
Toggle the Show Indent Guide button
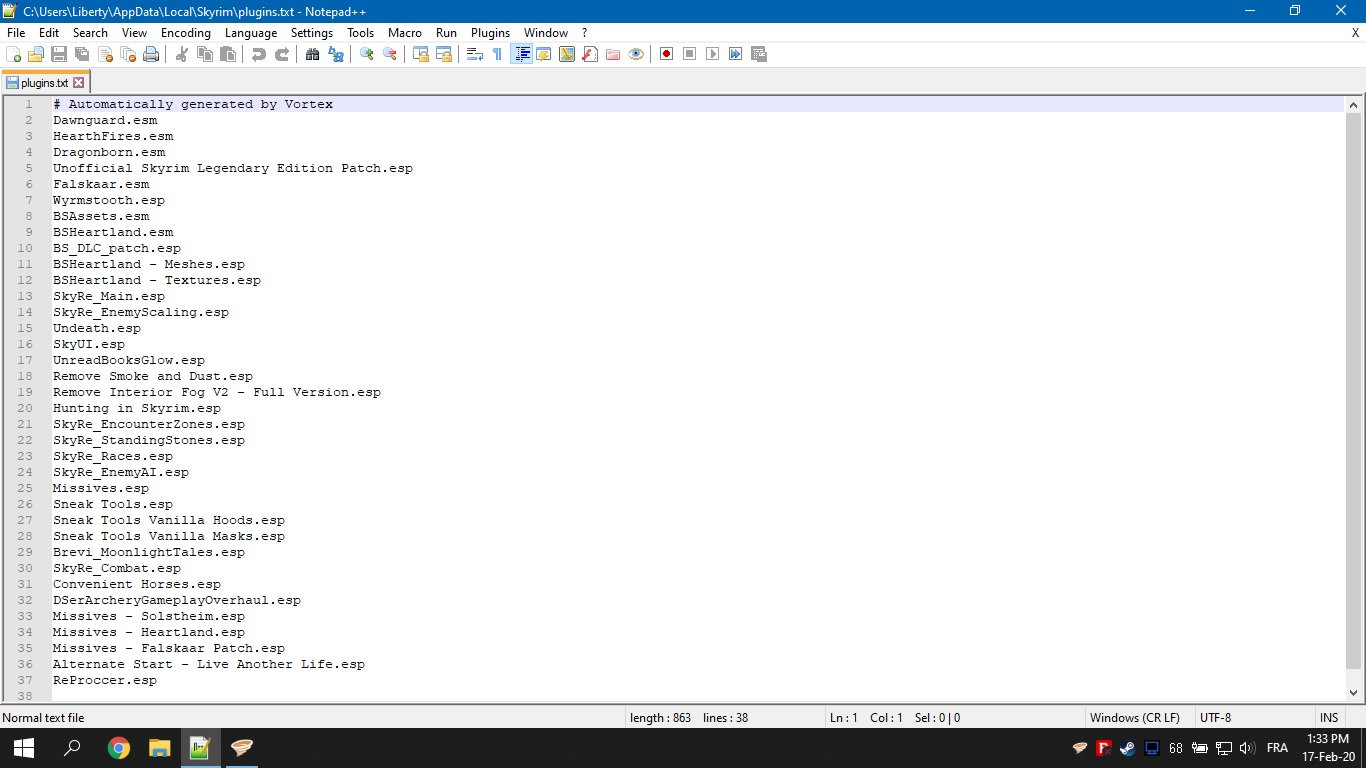(x=521, y=54)
